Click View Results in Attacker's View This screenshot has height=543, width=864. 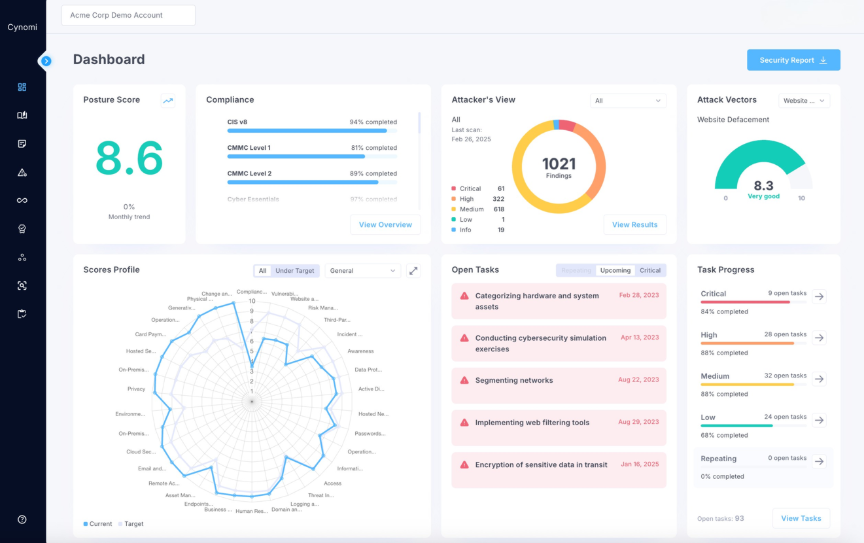tap(634, 224)
